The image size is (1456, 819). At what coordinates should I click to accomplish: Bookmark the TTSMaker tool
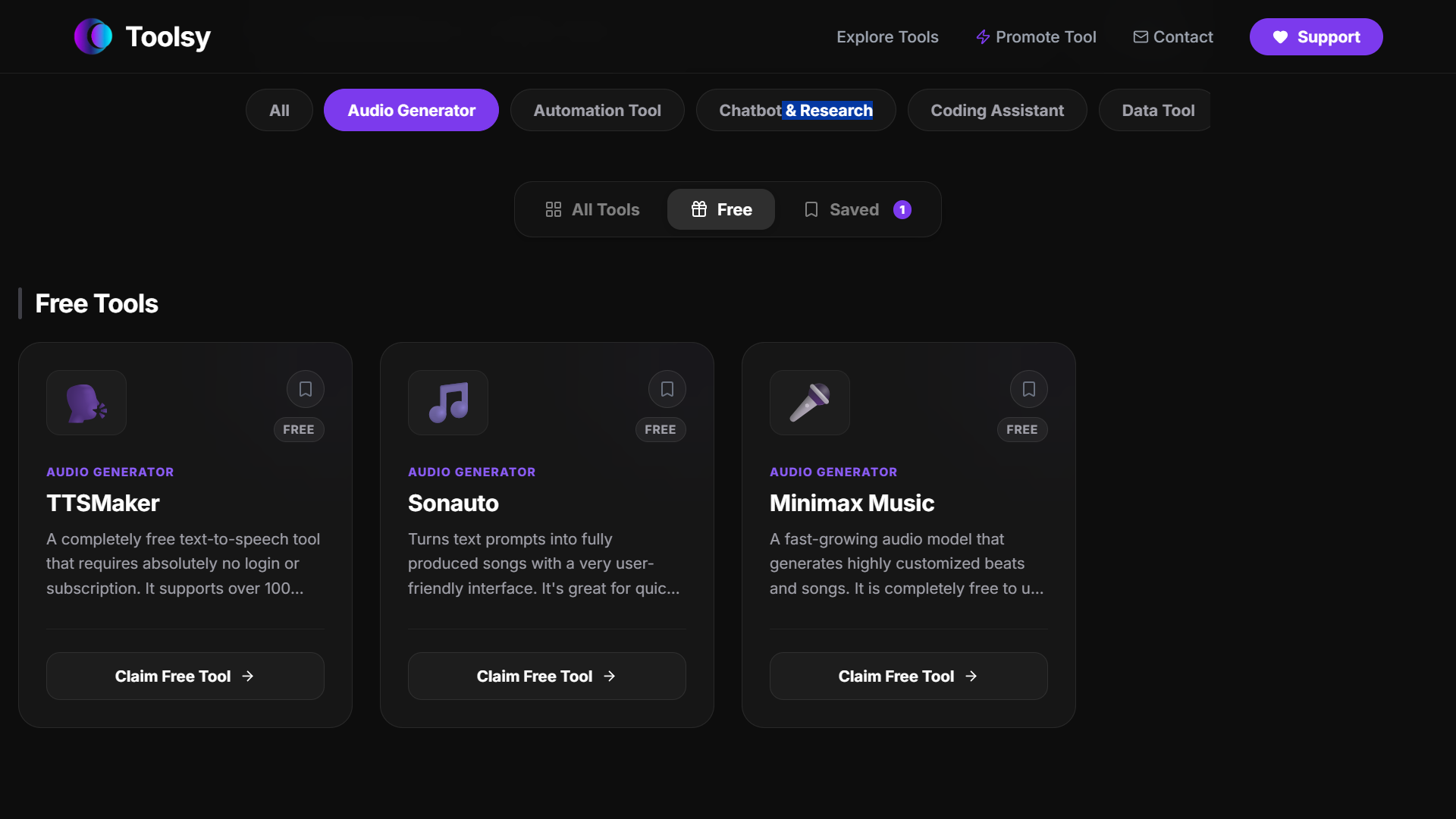(306, 388)
